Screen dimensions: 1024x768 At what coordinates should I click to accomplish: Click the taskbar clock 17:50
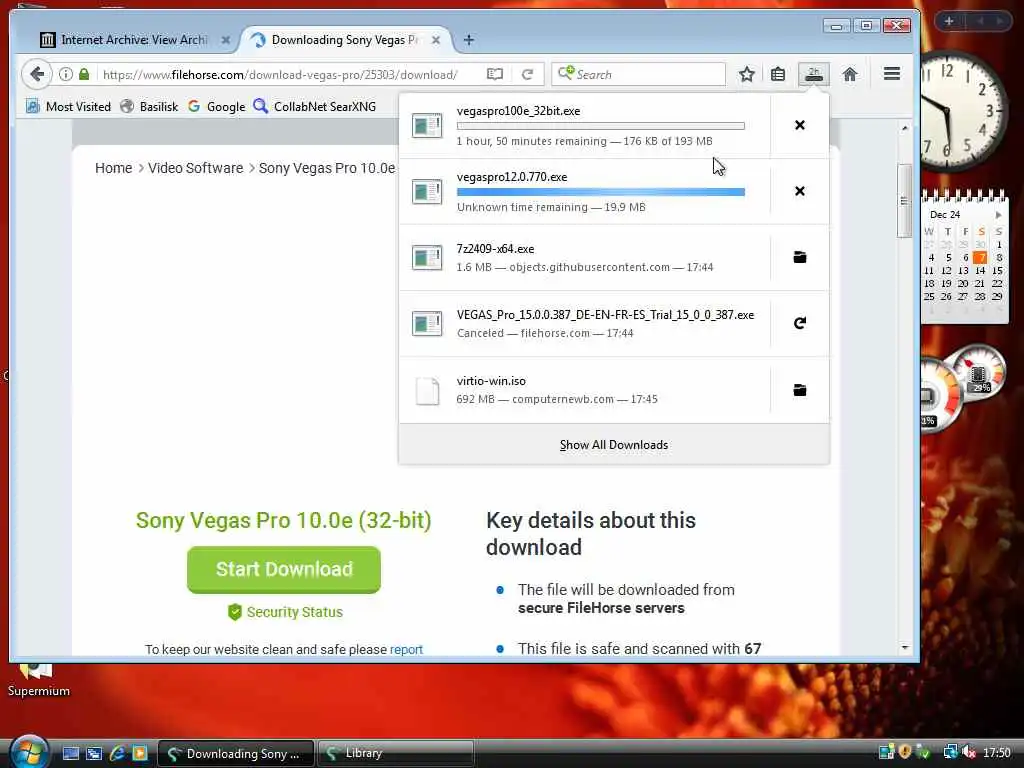click(997, 753)
